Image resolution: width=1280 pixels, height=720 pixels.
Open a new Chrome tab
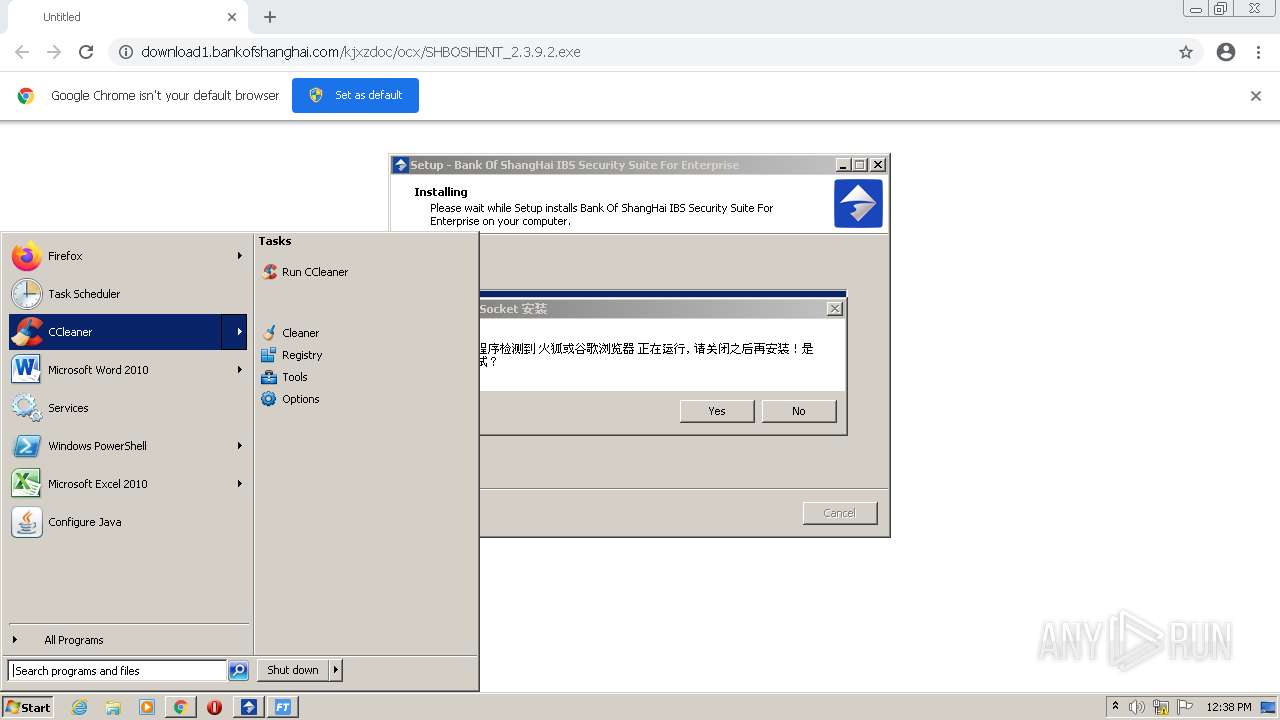pyautogui.click(x=270, y=17)
